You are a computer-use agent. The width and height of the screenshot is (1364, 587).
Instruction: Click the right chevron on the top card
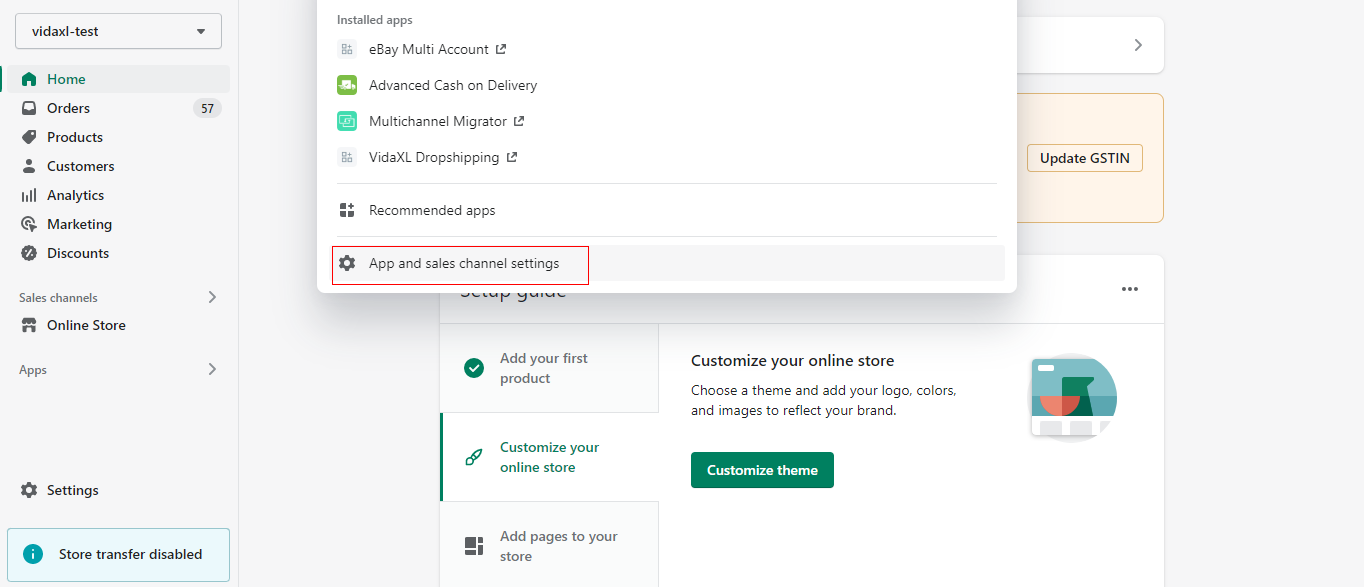pyautogui.click(x=1138, y=45)
